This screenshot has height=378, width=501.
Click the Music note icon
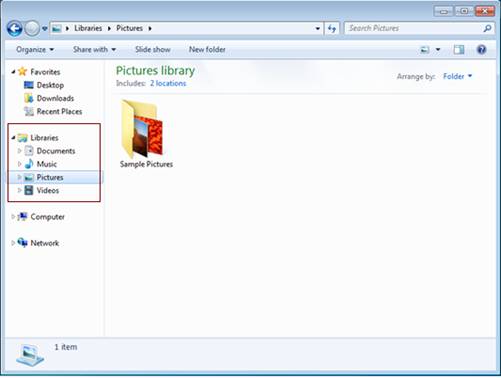pyautogui.click(x=29, y=164)
